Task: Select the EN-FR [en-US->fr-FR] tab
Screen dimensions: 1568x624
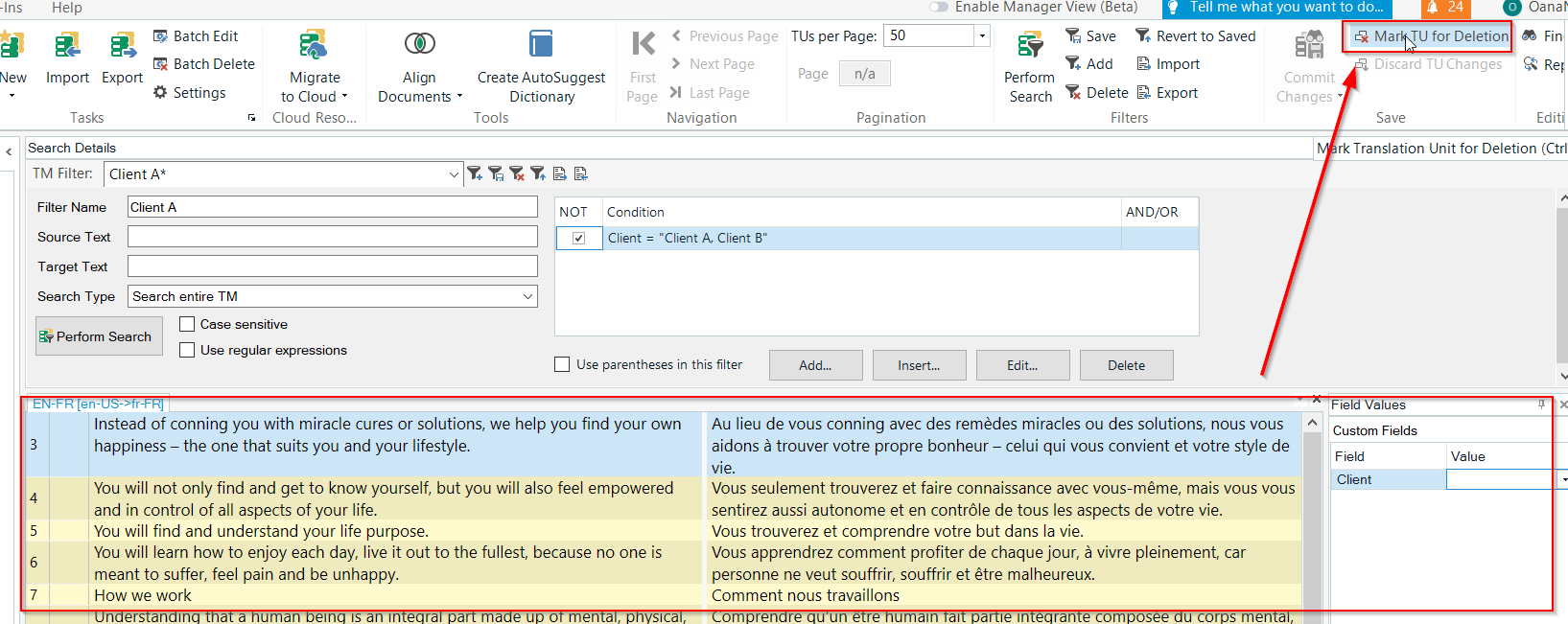Action: [x=98, y=404]
